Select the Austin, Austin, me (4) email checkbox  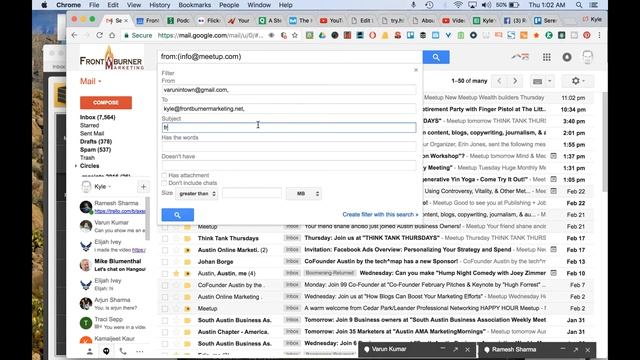pos(165,273)
